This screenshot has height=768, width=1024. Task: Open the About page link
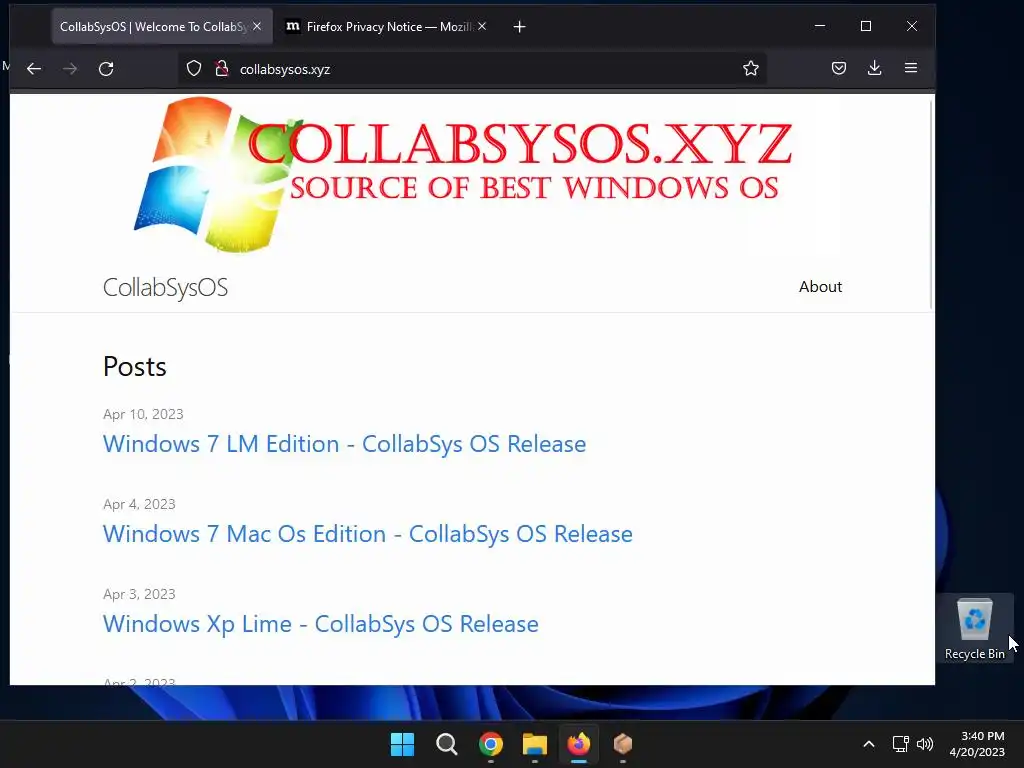tap(820, 287)
